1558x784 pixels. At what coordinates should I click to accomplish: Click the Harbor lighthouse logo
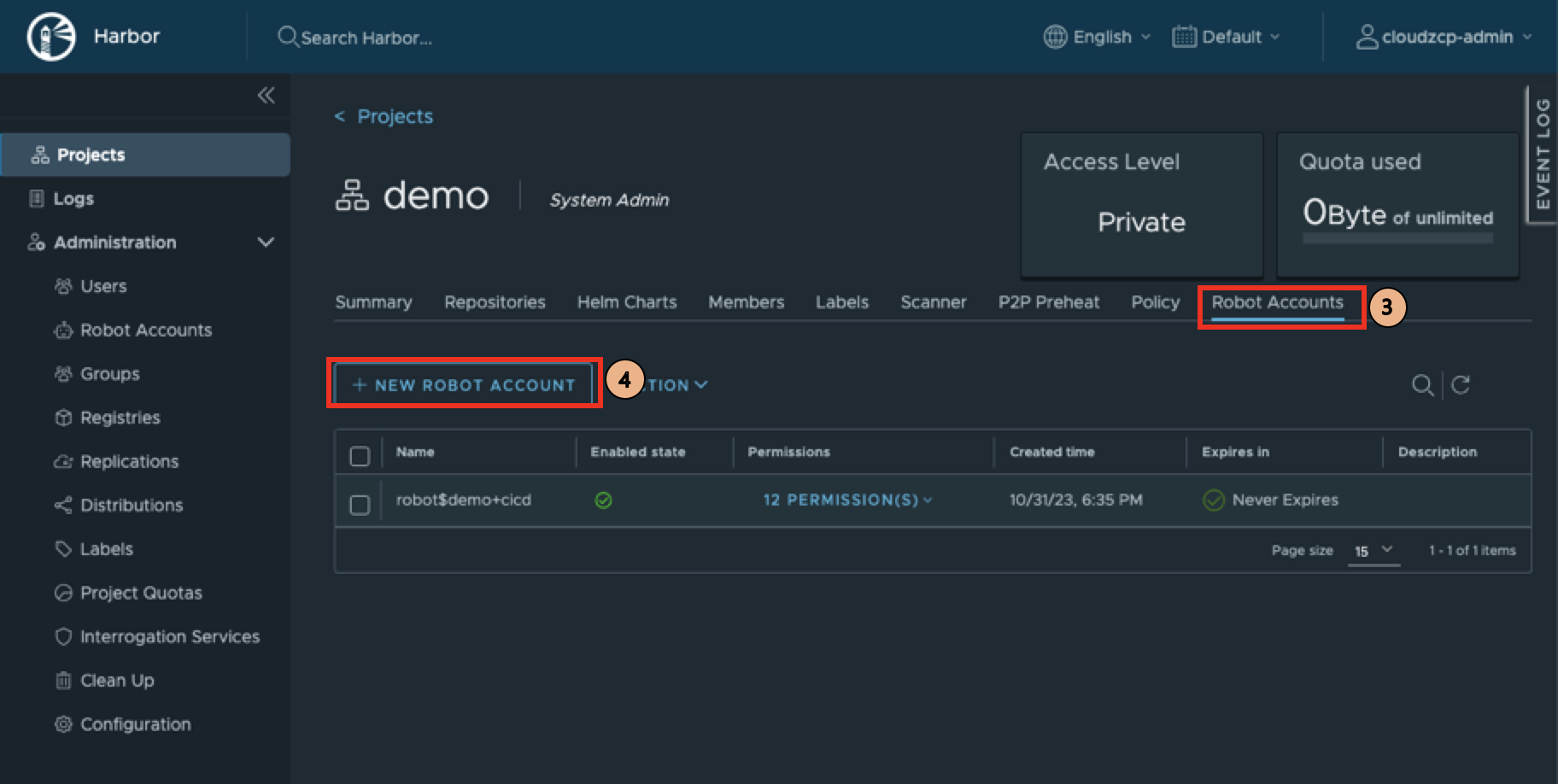point(50,37)
